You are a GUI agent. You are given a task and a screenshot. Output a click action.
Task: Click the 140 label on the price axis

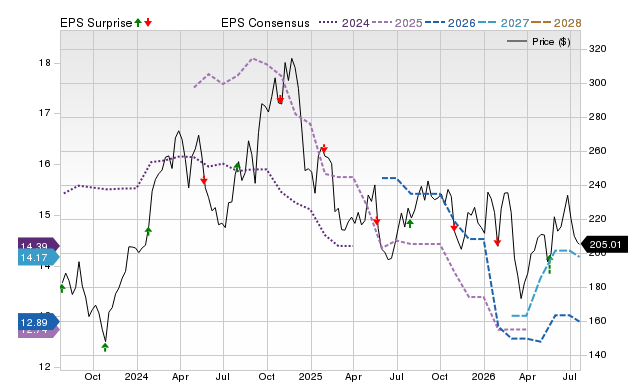[x=598, y=355]
